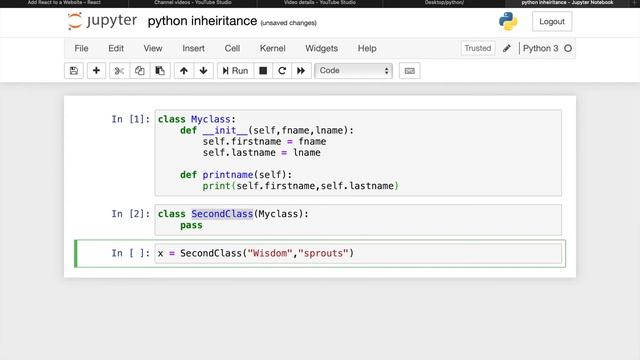
Task: Restart the kernel with circular arrow
Action: point(282,71)
